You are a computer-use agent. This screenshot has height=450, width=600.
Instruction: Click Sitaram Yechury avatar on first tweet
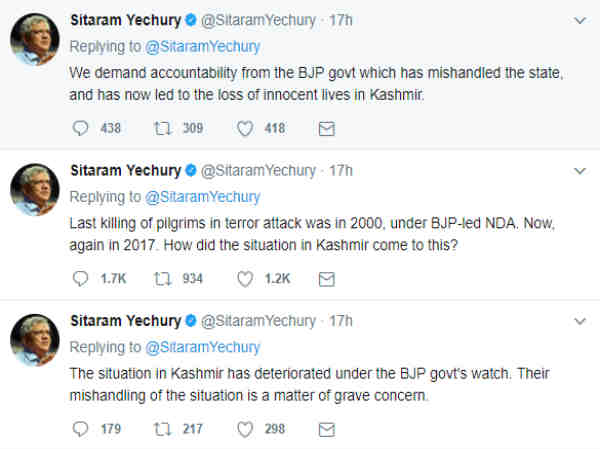[x=34, y=40]
